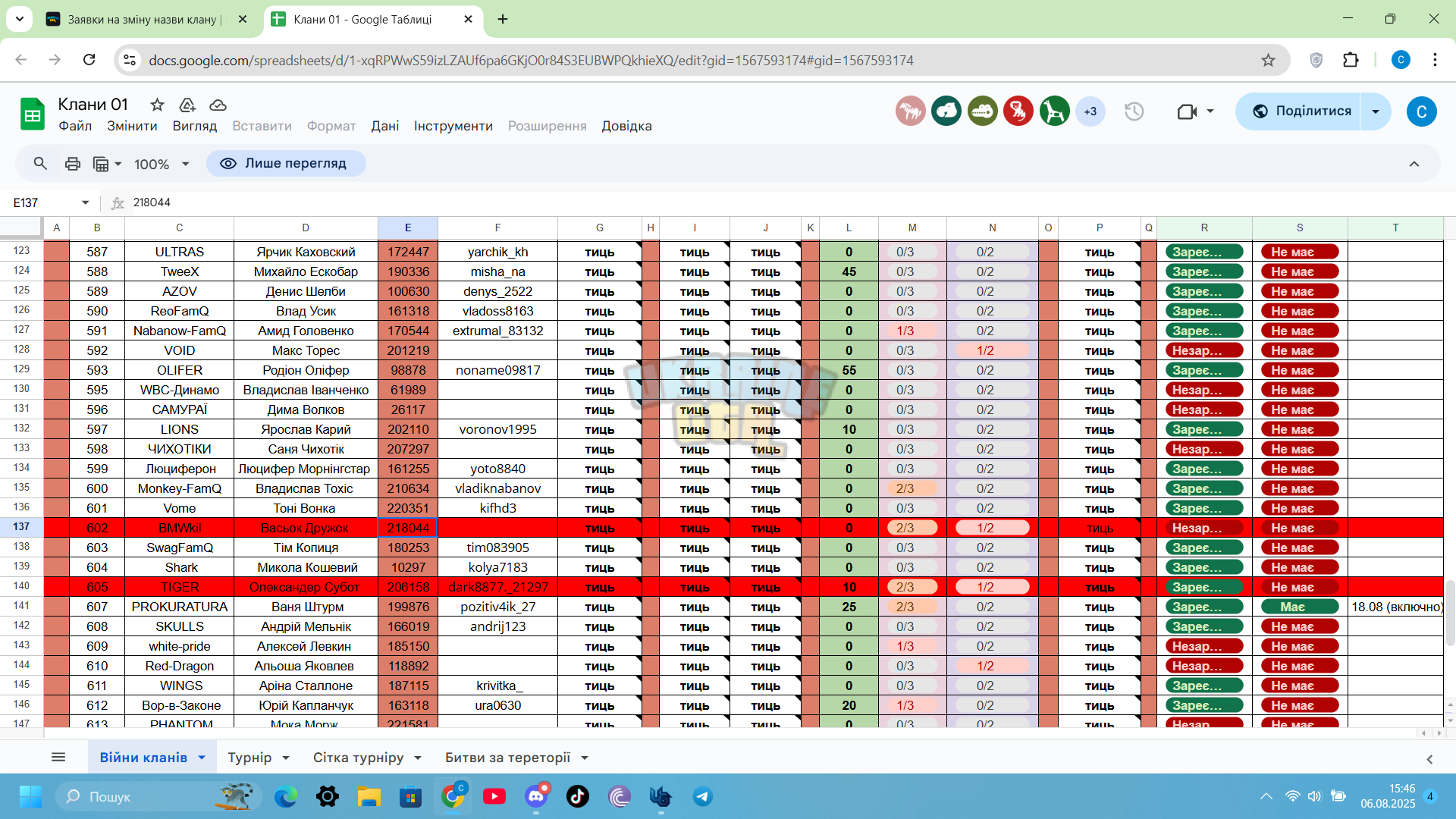This screenshot has height=819, width=1456.
Task: Open the Файл menu
Action: point(75,126)
